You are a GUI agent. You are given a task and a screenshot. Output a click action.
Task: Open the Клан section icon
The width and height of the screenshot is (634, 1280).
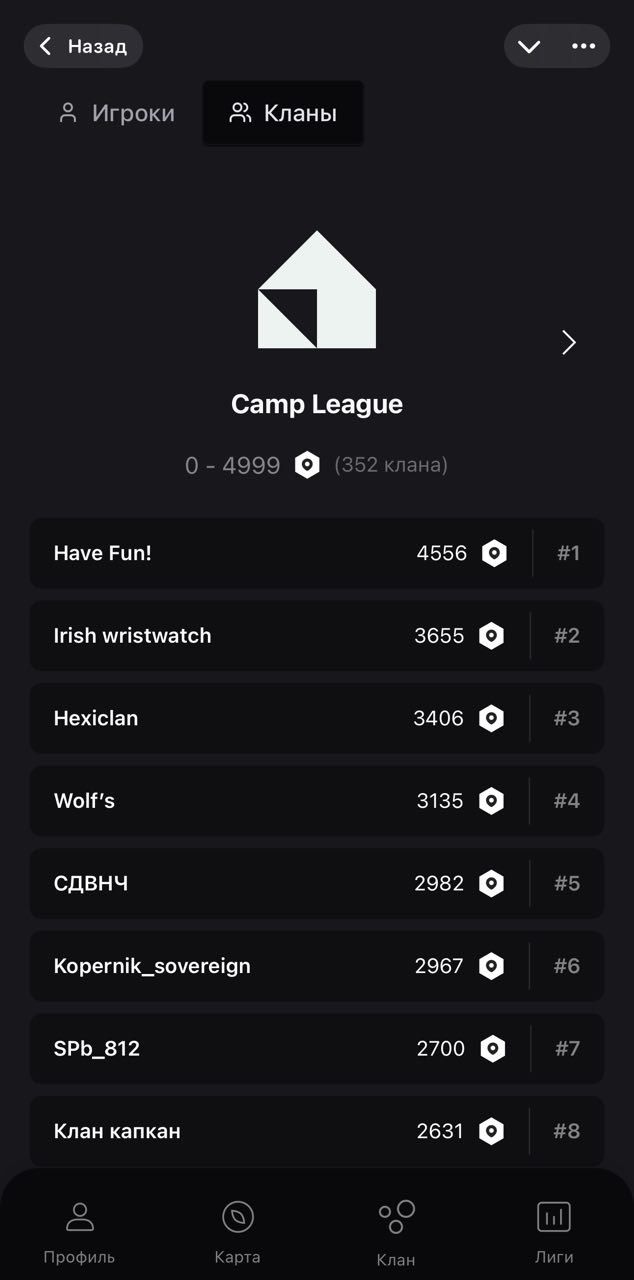tap(396, 1216)
